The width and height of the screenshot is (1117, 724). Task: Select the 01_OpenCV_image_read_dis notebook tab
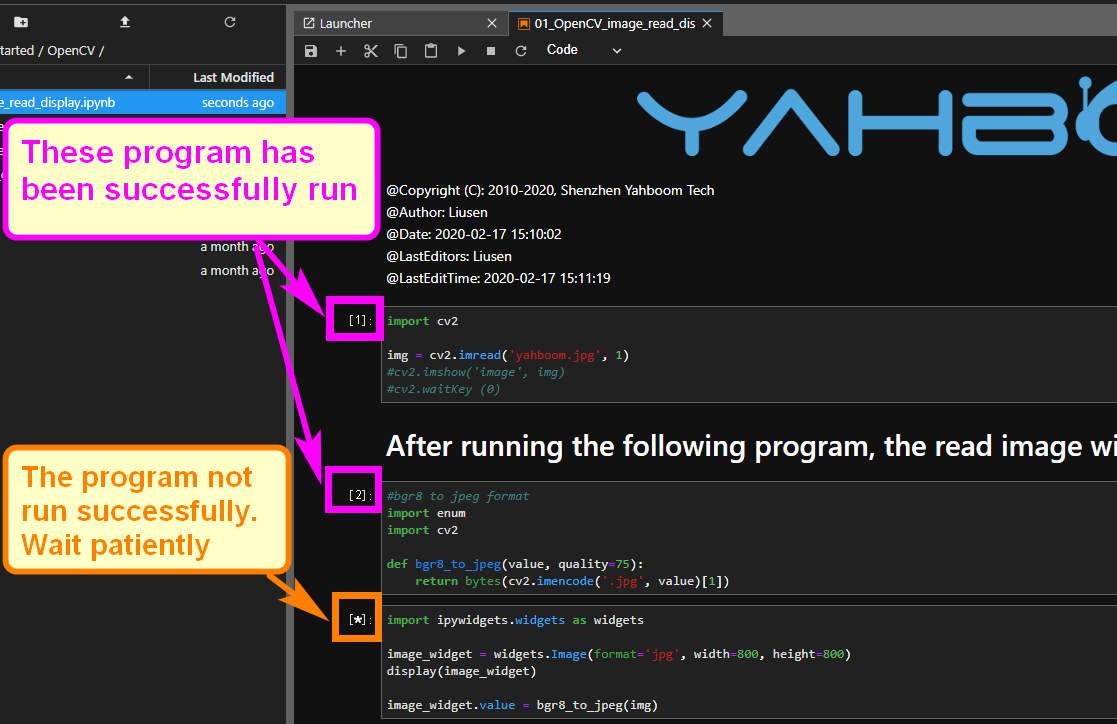coord(606,23)
